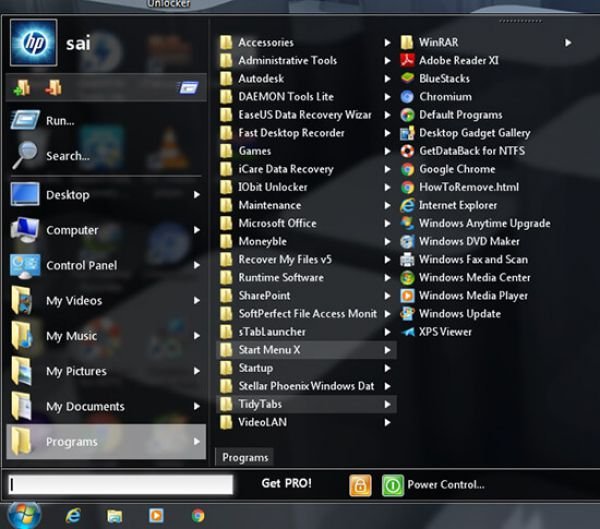Click the green power button icon
600x529 pixels.
(x=393, y=485)
